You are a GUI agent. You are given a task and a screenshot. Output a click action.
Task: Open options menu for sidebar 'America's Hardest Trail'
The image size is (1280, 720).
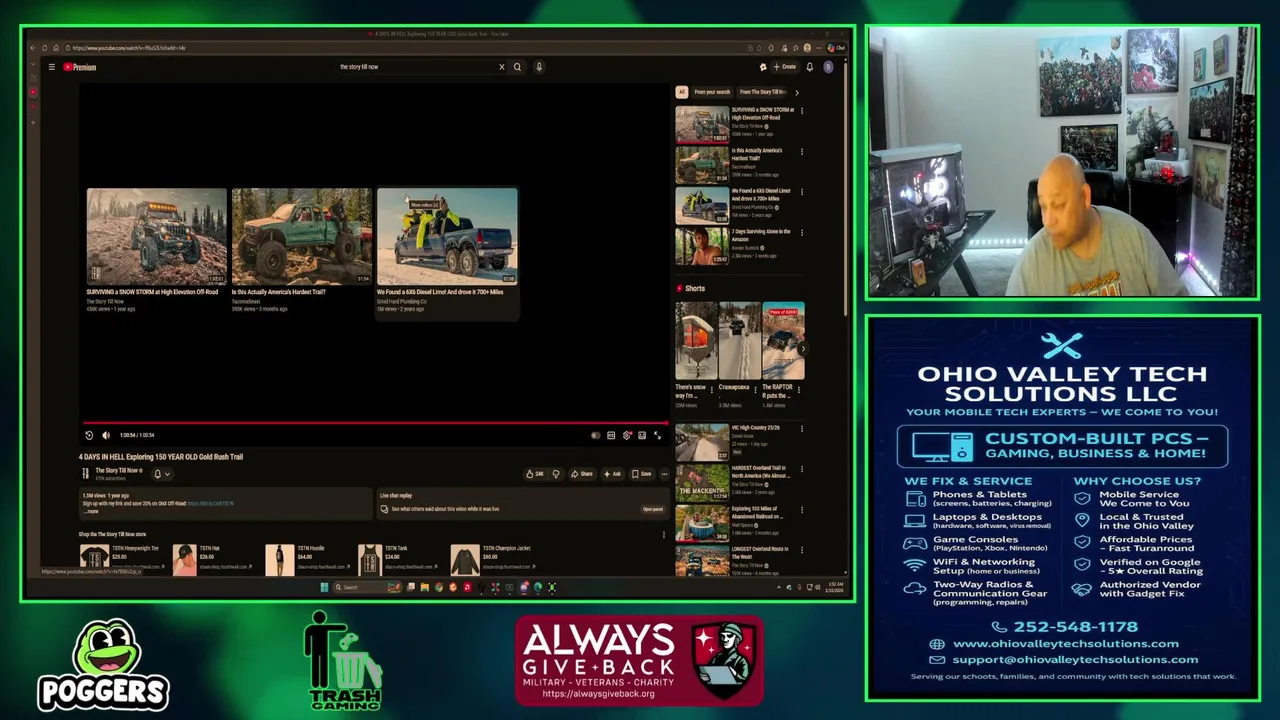(x=801, y=152)
